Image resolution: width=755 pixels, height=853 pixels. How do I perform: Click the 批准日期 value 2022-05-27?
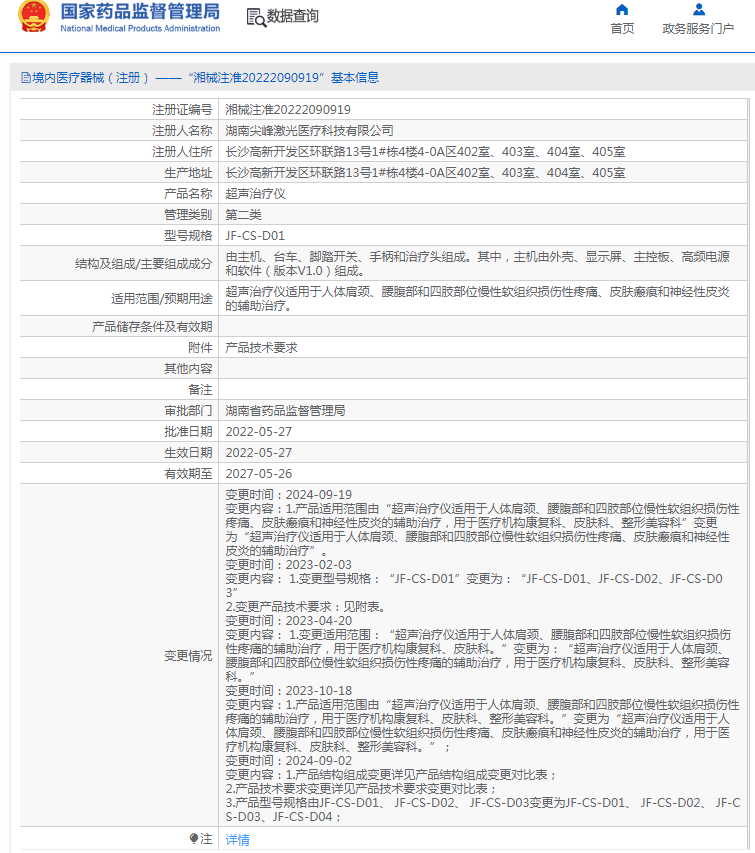click(x=258, y=432)
